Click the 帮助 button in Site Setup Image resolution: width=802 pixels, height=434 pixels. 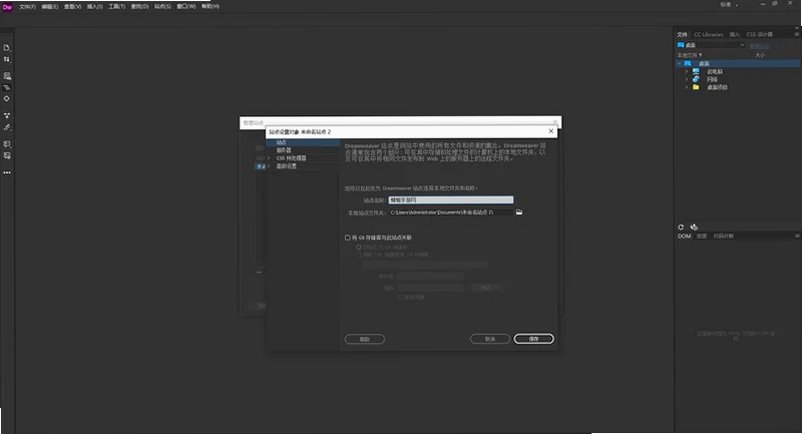coord(365,339)
